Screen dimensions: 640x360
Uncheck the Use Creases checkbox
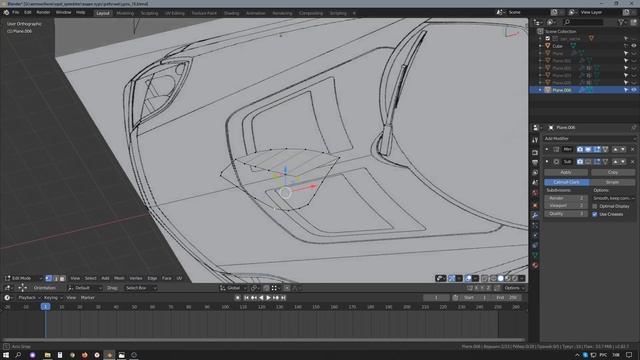click(x=595, y=214)
